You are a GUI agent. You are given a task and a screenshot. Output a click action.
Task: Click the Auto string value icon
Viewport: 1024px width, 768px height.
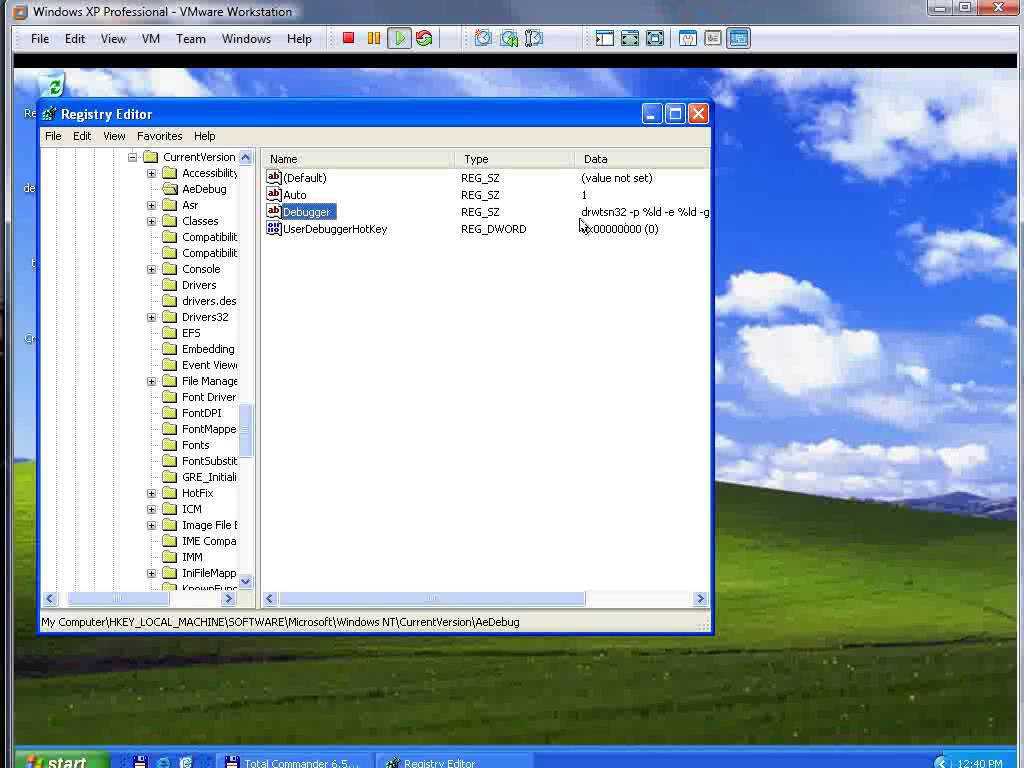[274, 194]
